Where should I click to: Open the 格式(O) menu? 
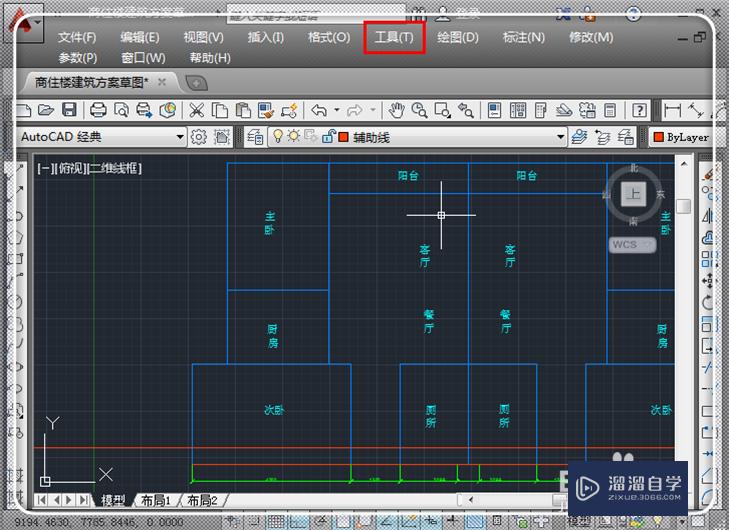(x=329, y=37)
